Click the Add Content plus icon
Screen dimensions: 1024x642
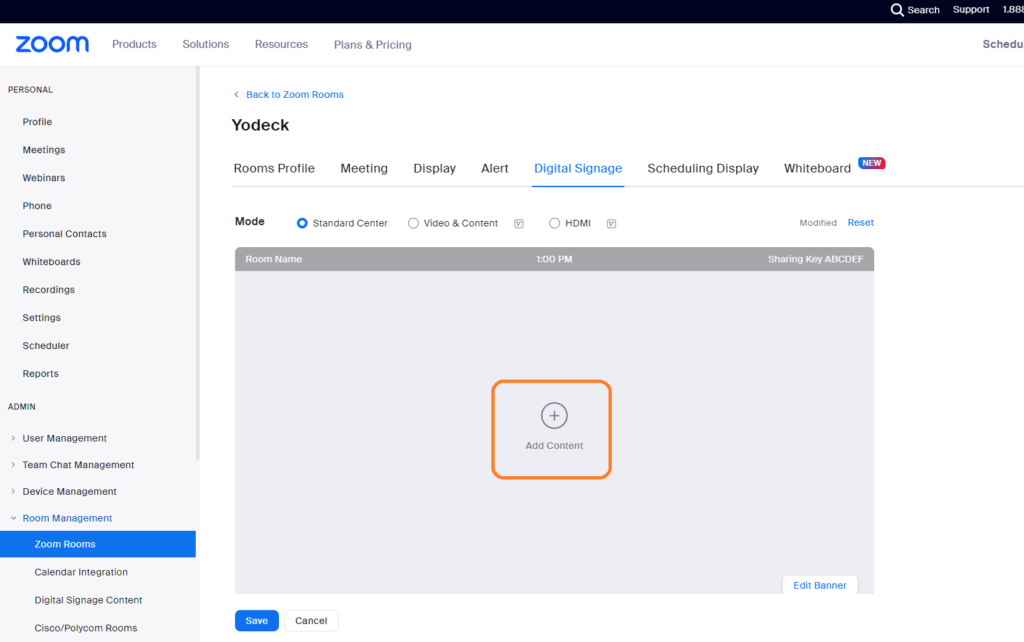[553, 415]
